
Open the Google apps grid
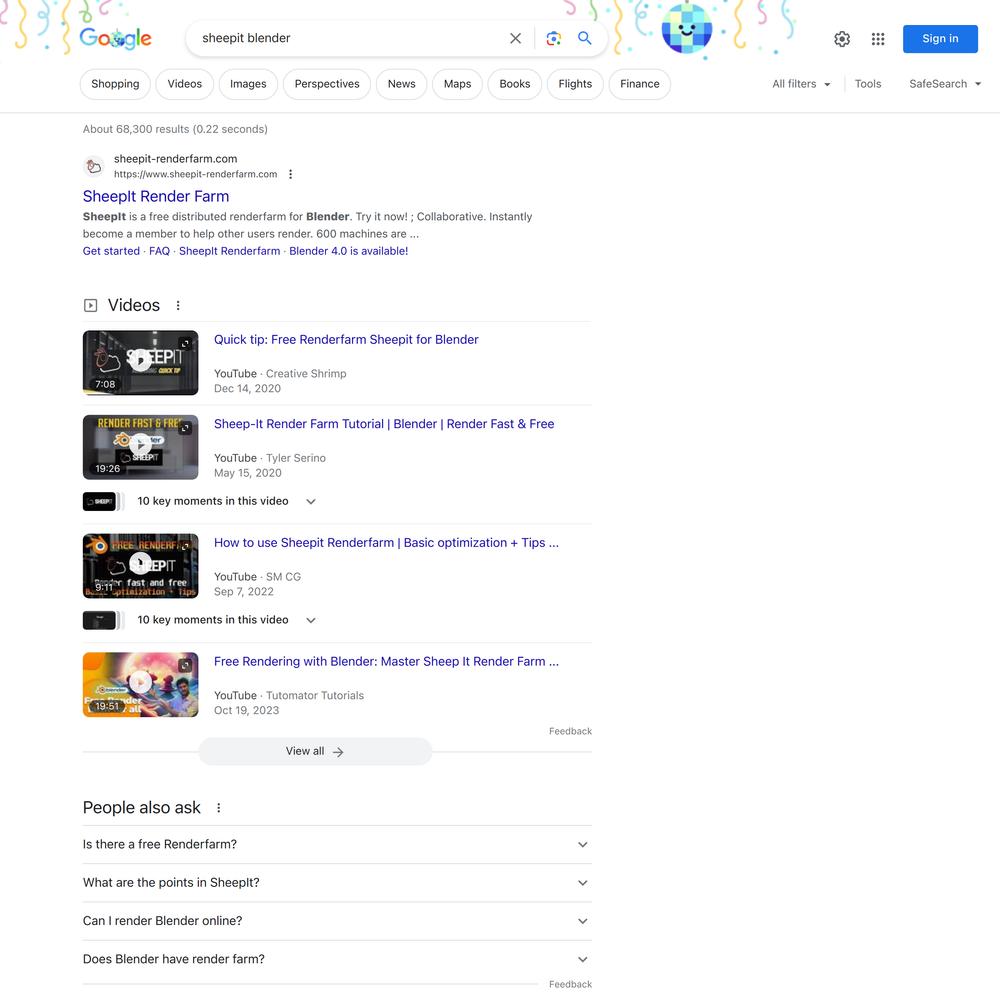878,39
